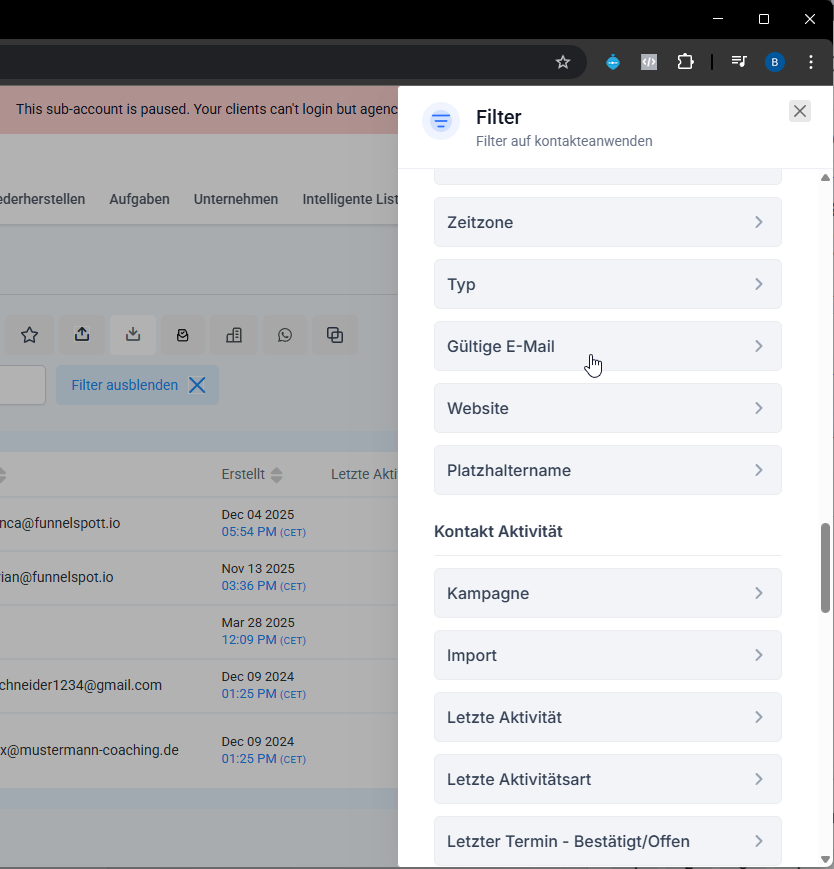The image size is (834, 869).
Task: Click the search input field left of Filter ausblenden
Action: (23, 385)
